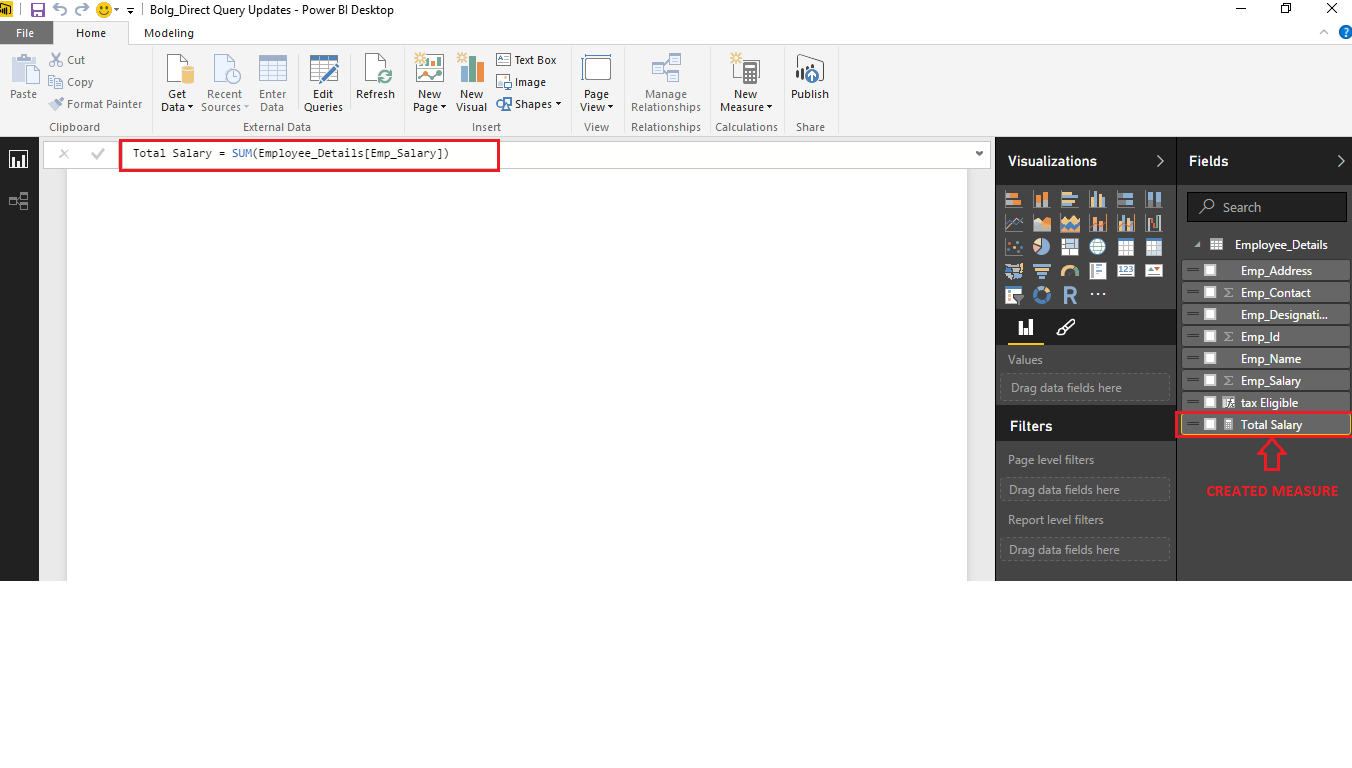
Task: Switch to the Modeling ribbon tab
Action: pyautogui.click(x=169, y=33)
